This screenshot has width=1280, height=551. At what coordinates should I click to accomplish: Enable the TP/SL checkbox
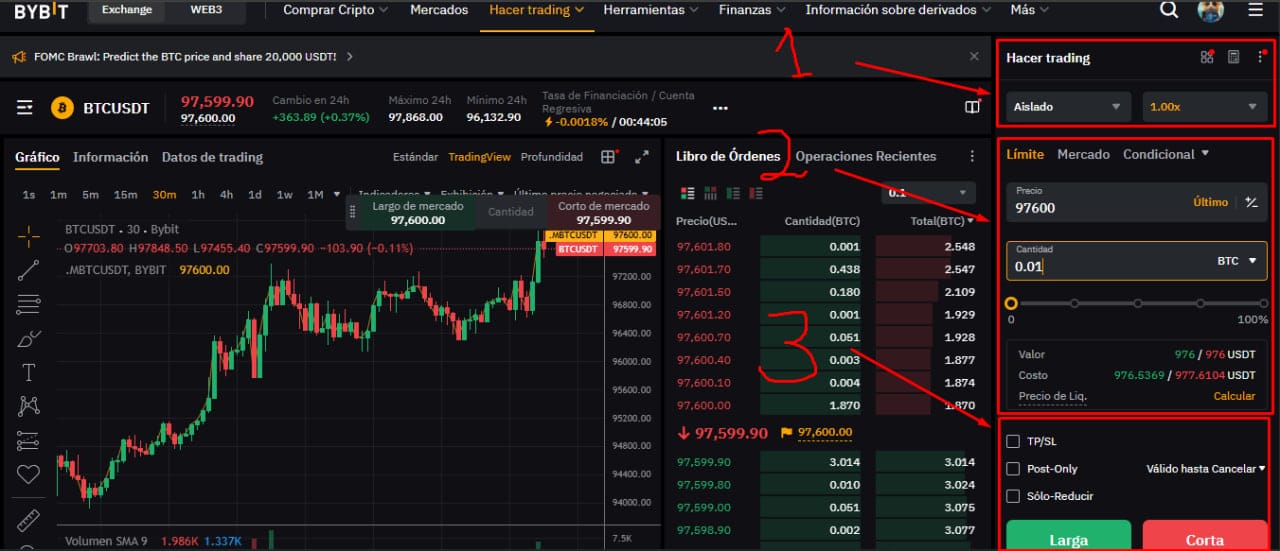tap(1013, 441)
